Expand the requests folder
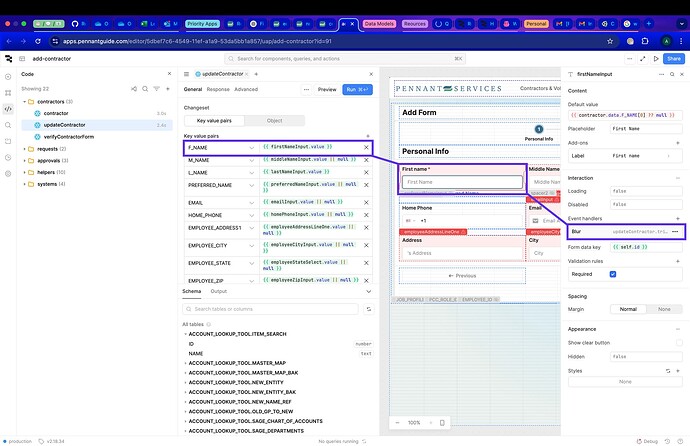 (25, 149)
